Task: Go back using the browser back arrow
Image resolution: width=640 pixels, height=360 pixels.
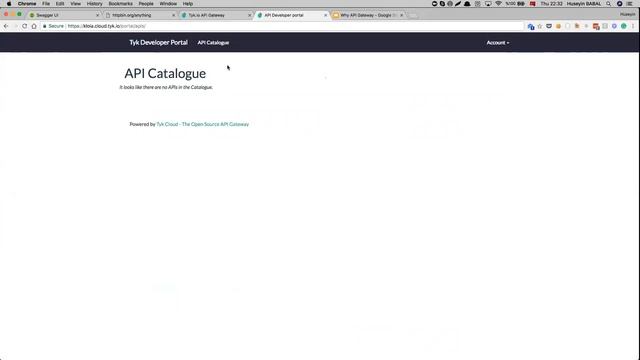Action: tap(6, 26)
